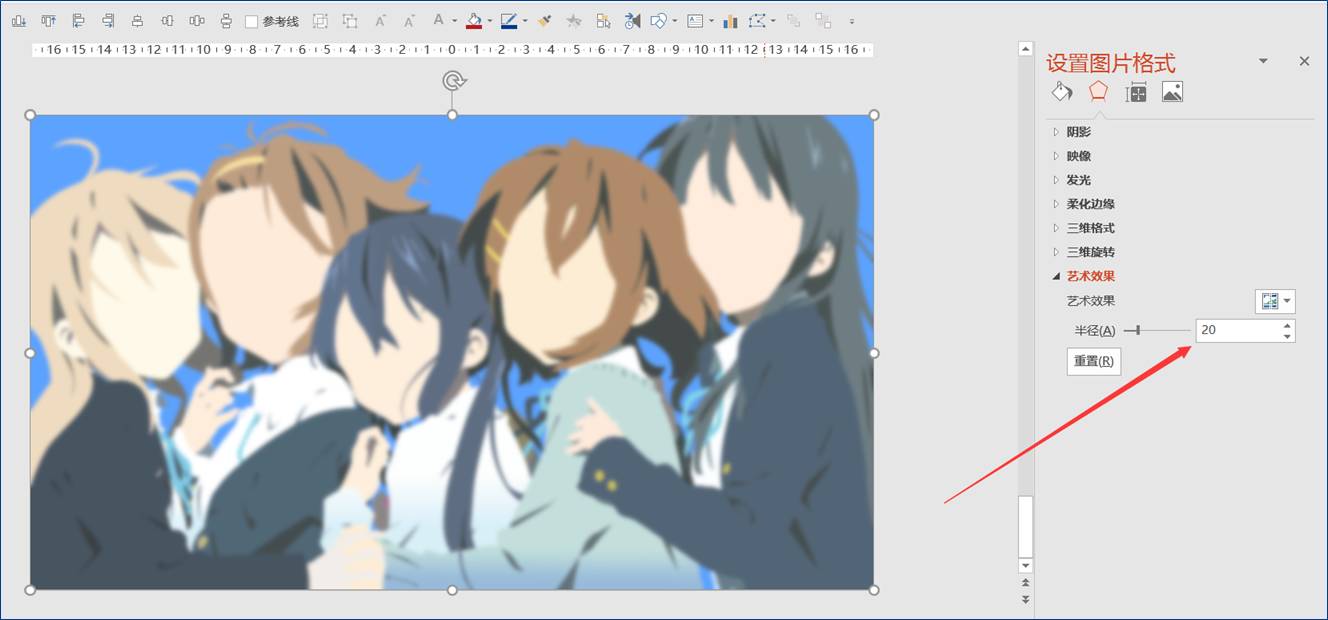Click the group objects icon
The width and height of the screenshot is (1328, 620).
(x=320, y=21)
